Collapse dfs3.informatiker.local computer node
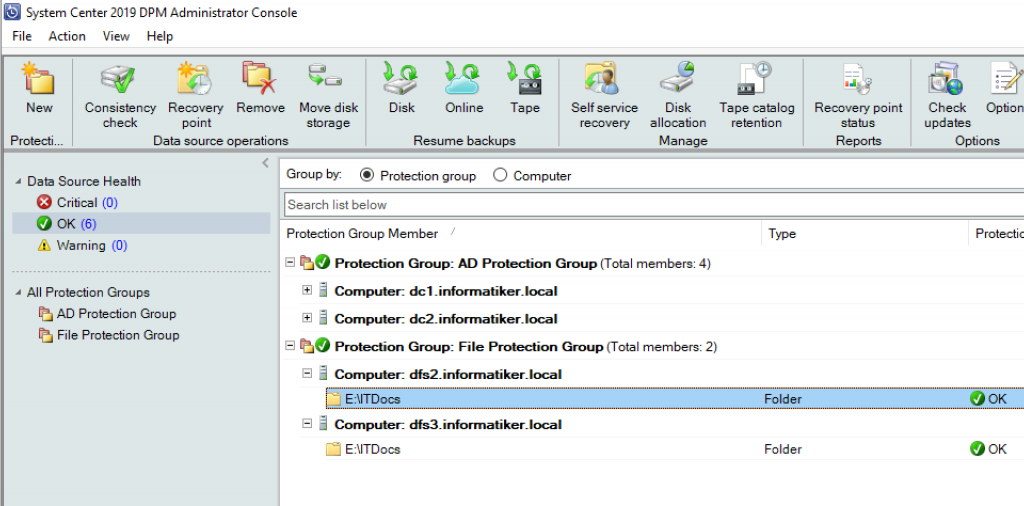 point(307,424)
